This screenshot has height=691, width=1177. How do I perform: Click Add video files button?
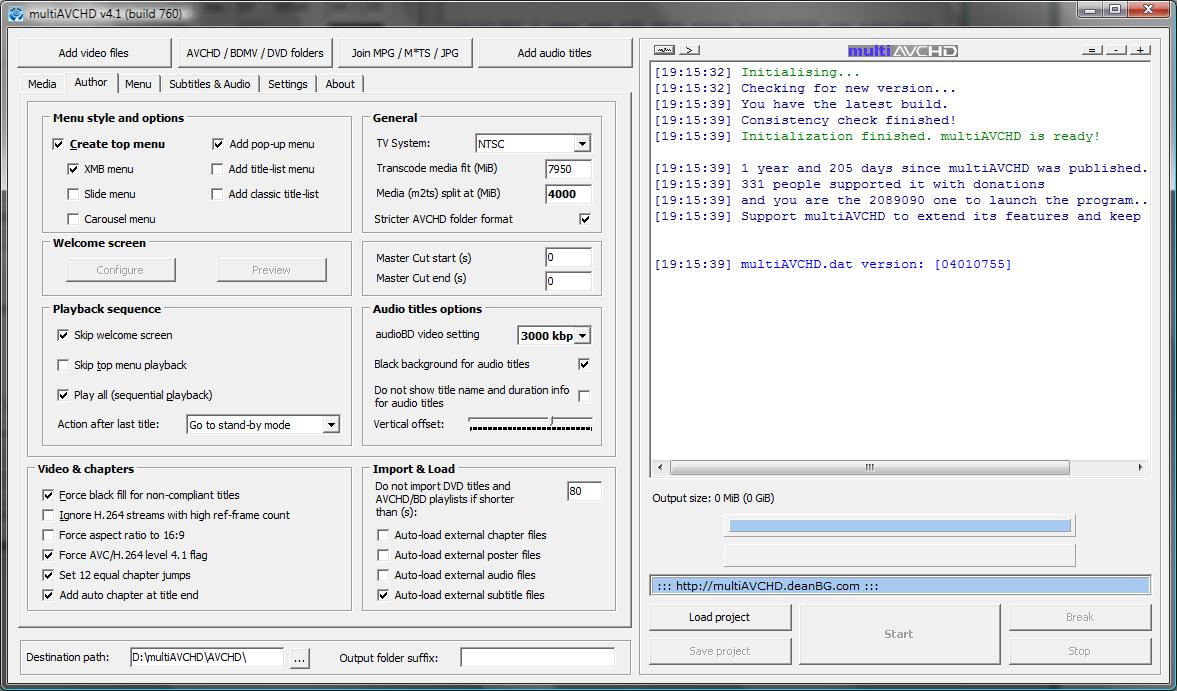click(94, 53)
